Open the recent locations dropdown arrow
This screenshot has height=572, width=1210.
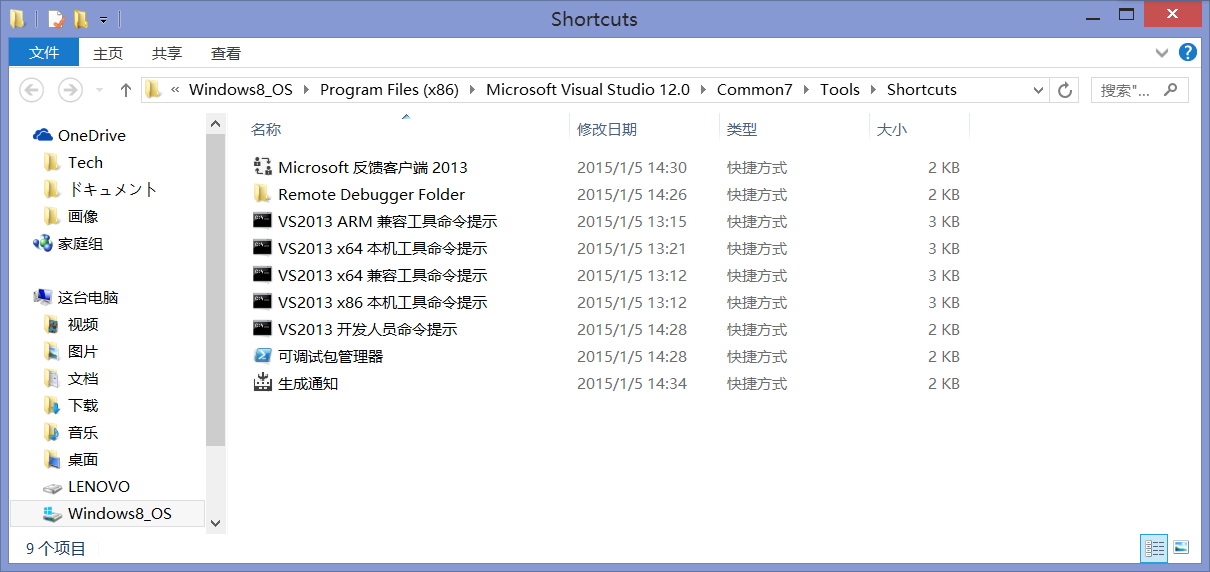click(99, 90)
